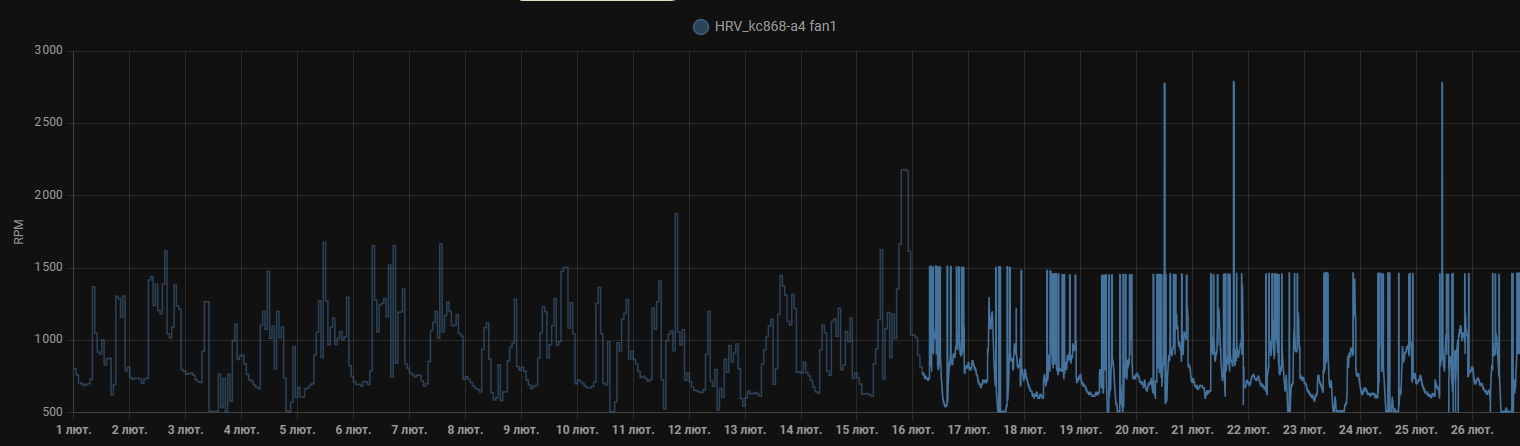Click the 2500 y-axis value
The height and width of the screenshot is (446, 1520).
pos(49,123)
